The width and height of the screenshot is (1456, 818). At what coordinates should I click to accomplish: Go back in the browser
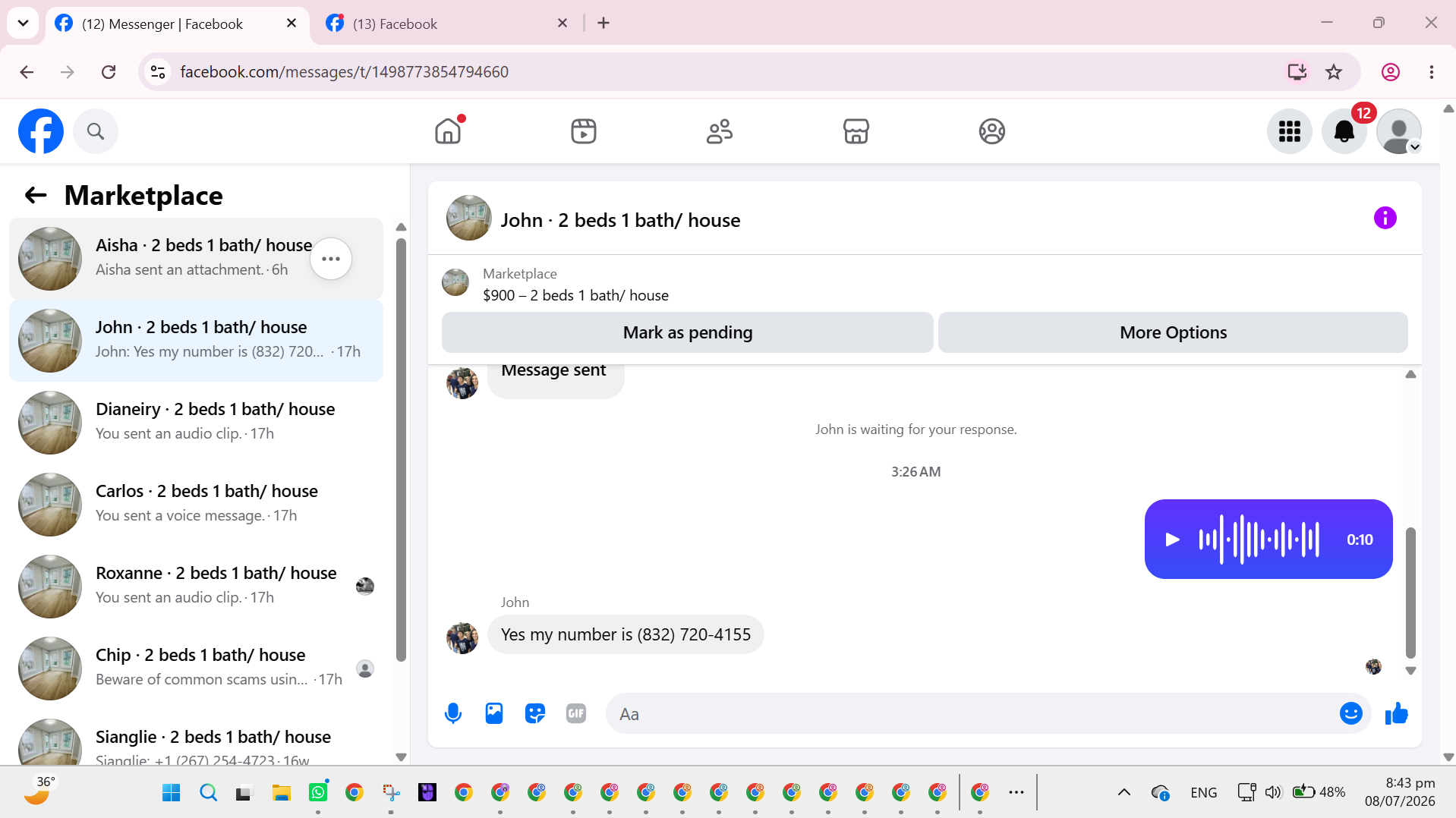pos(27,72)
